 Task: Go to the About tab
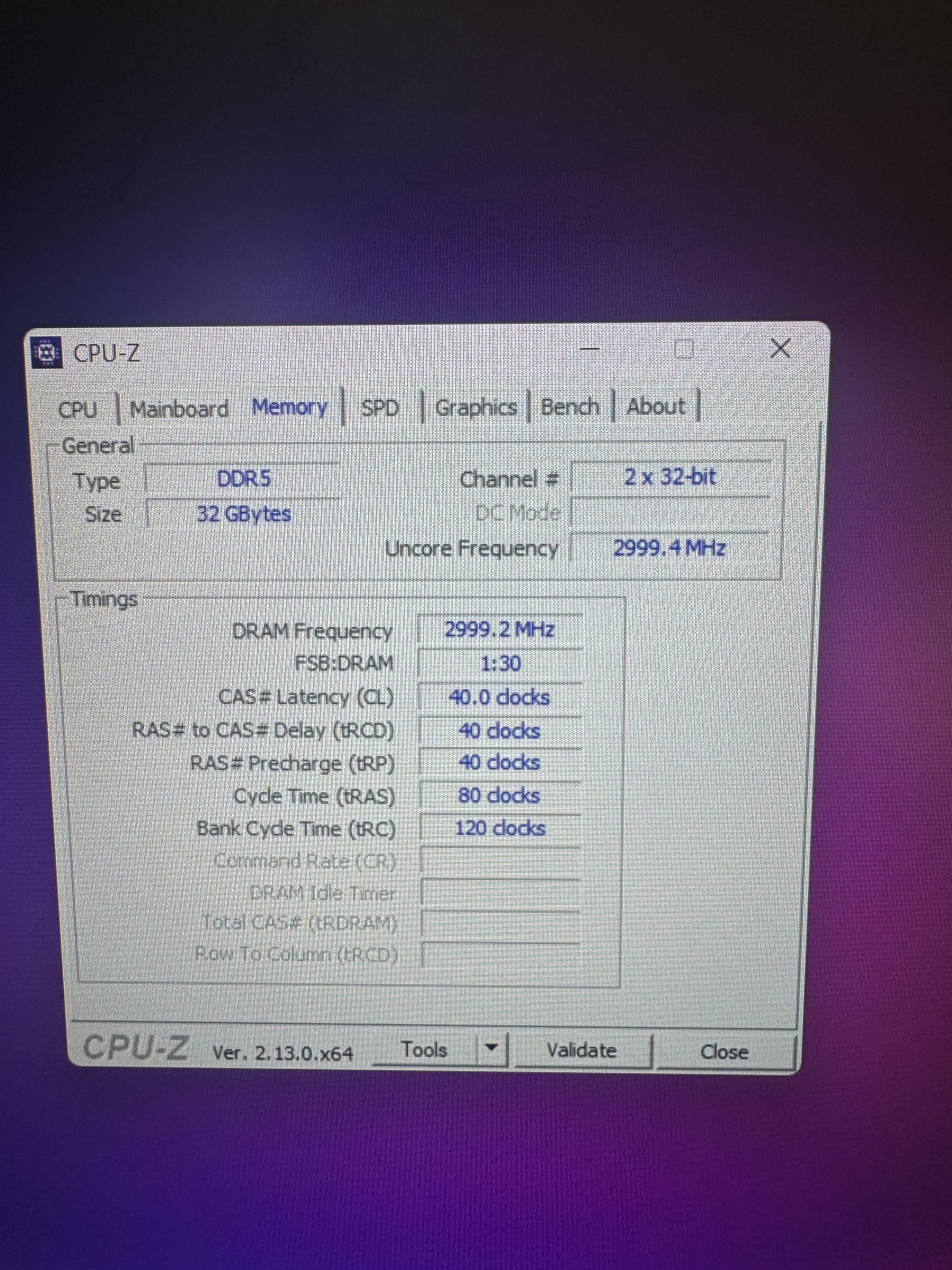click(656, 407)
